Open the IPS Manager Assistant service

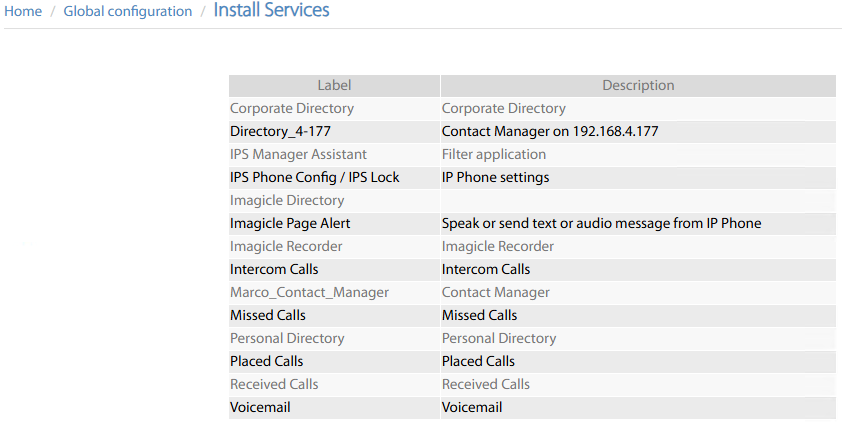click(298, 154)
